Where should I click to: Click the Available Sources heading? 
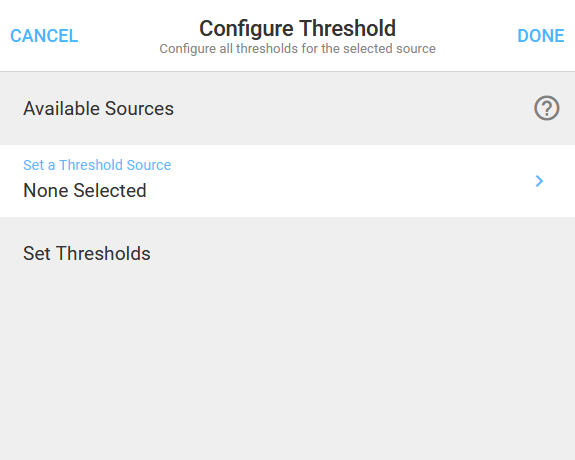pos(98,109)
